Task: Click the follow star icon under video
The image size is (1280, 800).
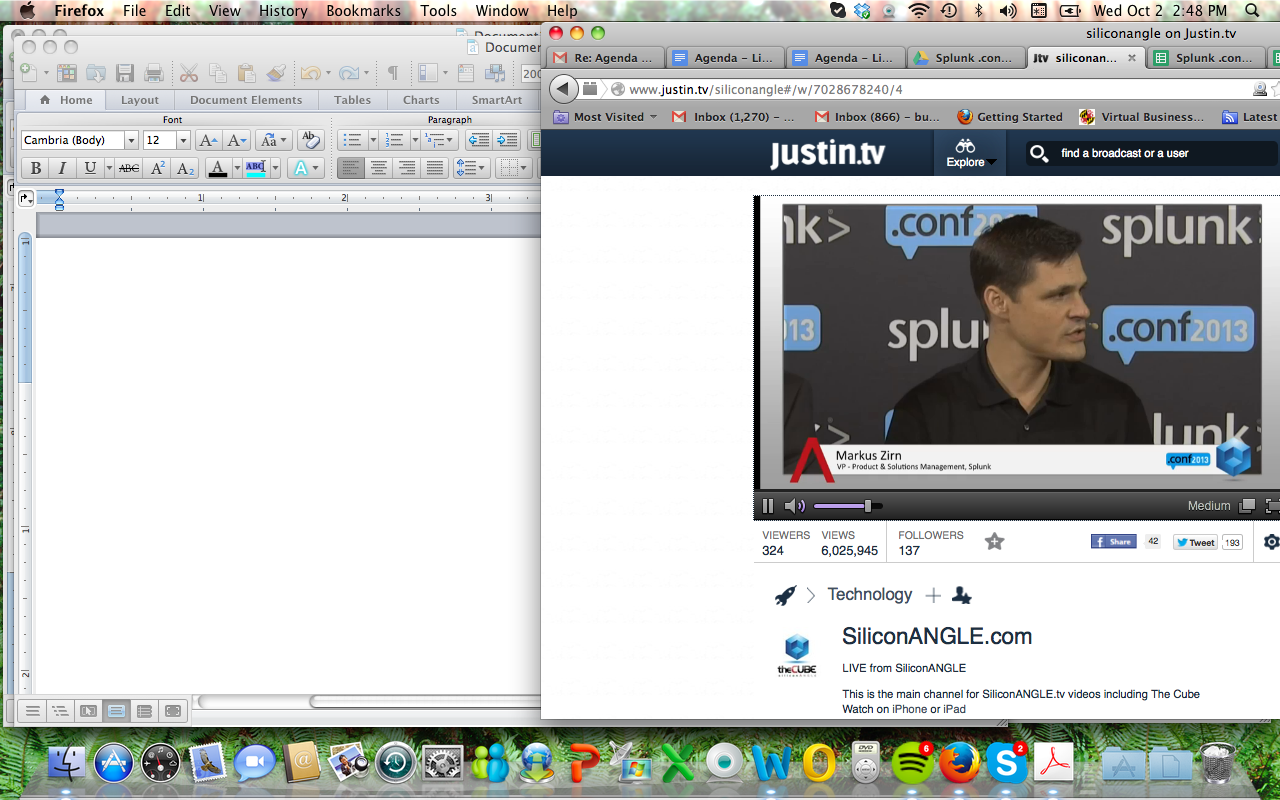Action: (x=994, y=541)
